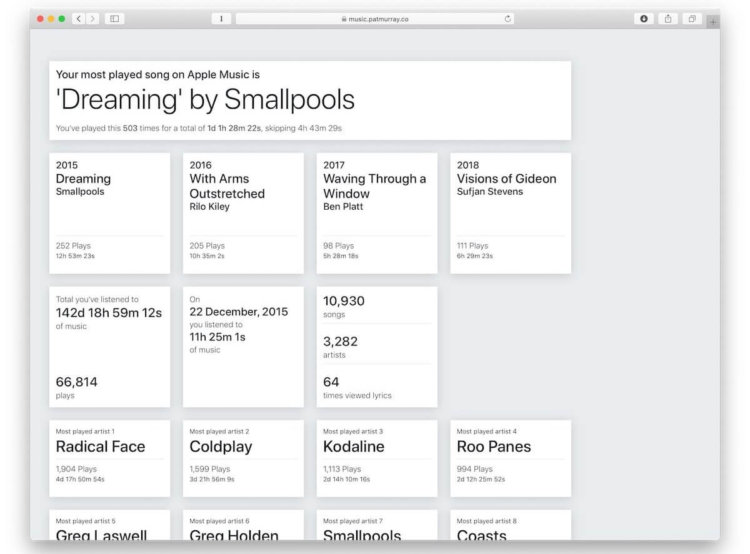Click 2018 Visions of Gideon title
The width and height of the screenshot is (750, 554).
pyautogui.click(x=507, y=179)
